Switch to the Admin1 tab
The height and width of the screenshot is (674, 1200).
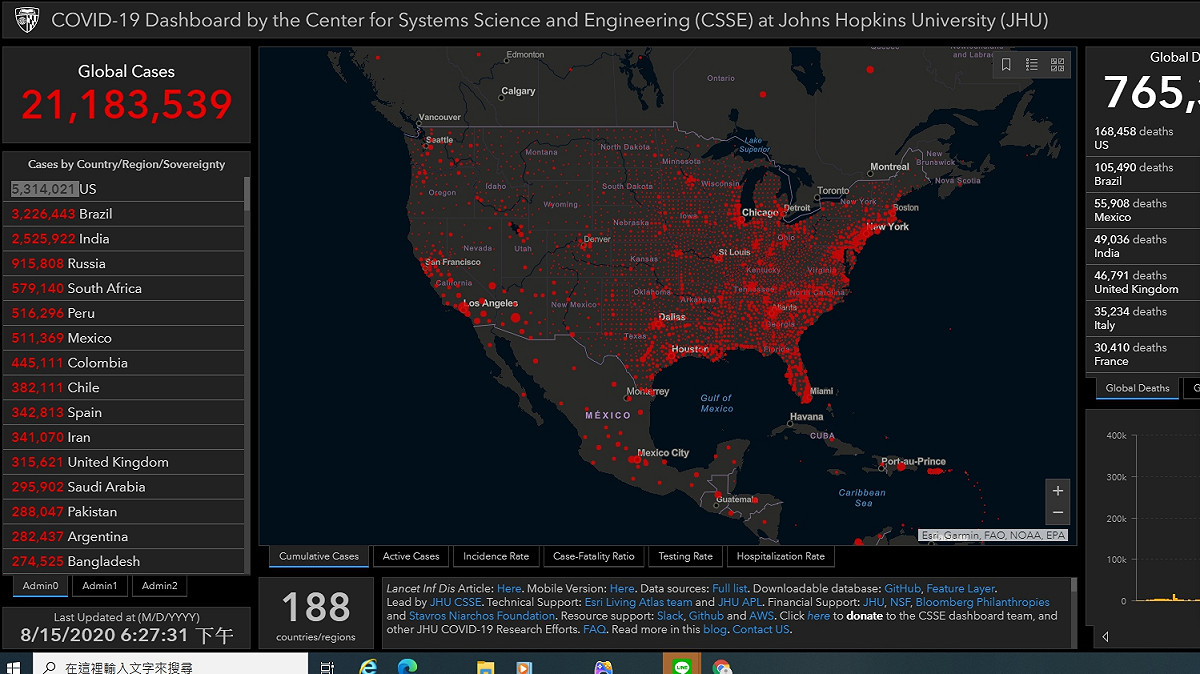click(x=100, y=586)
